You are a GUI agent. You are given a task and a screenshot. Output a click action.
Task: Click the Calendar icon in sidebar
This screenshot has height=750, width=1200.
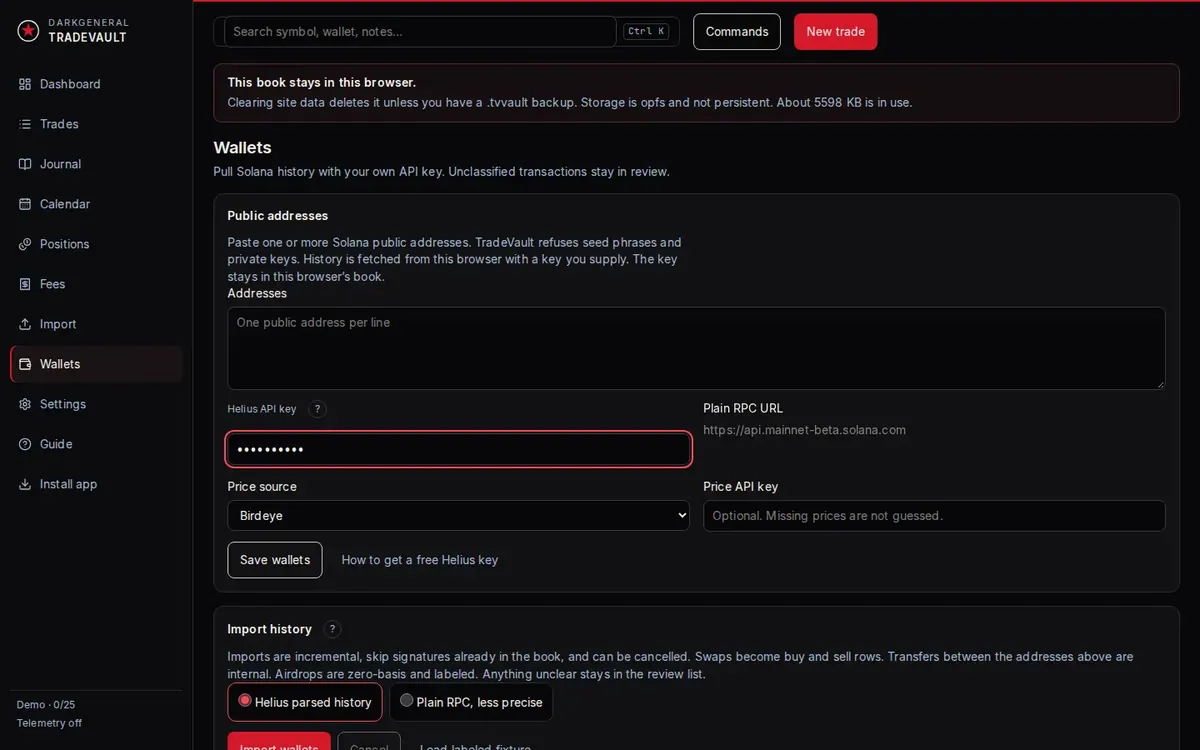click(25, 204)
